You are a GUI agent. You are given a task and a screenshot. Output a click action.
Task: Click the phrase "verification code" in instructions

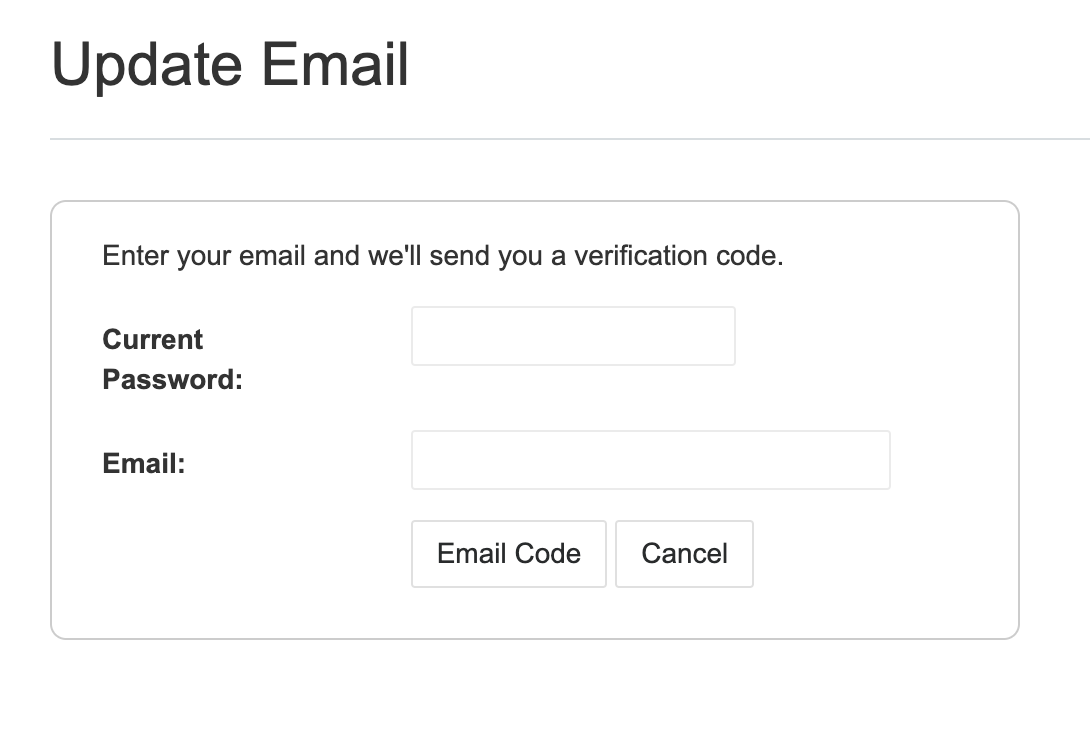(678, 256)
